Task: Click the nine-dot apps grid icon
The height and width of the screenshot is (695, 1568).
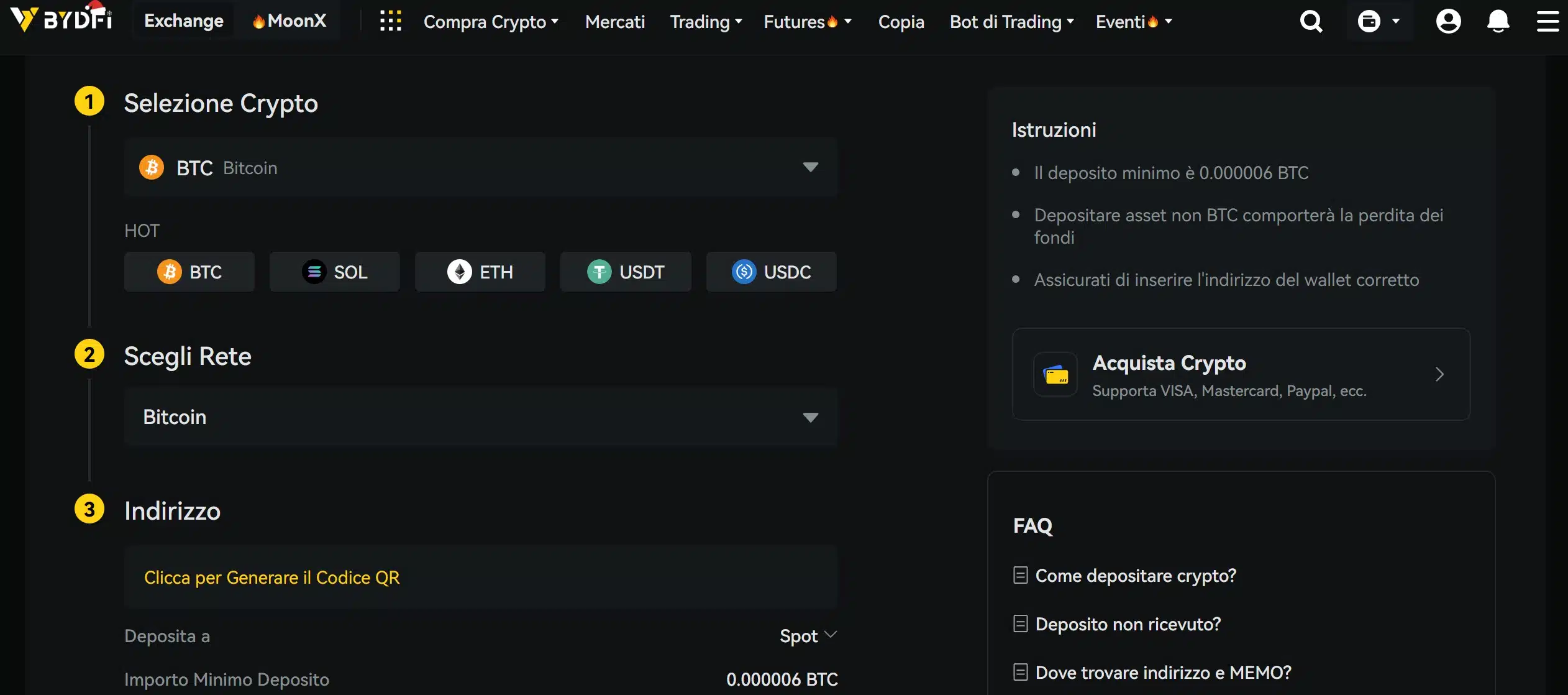Action: (390, 21)
